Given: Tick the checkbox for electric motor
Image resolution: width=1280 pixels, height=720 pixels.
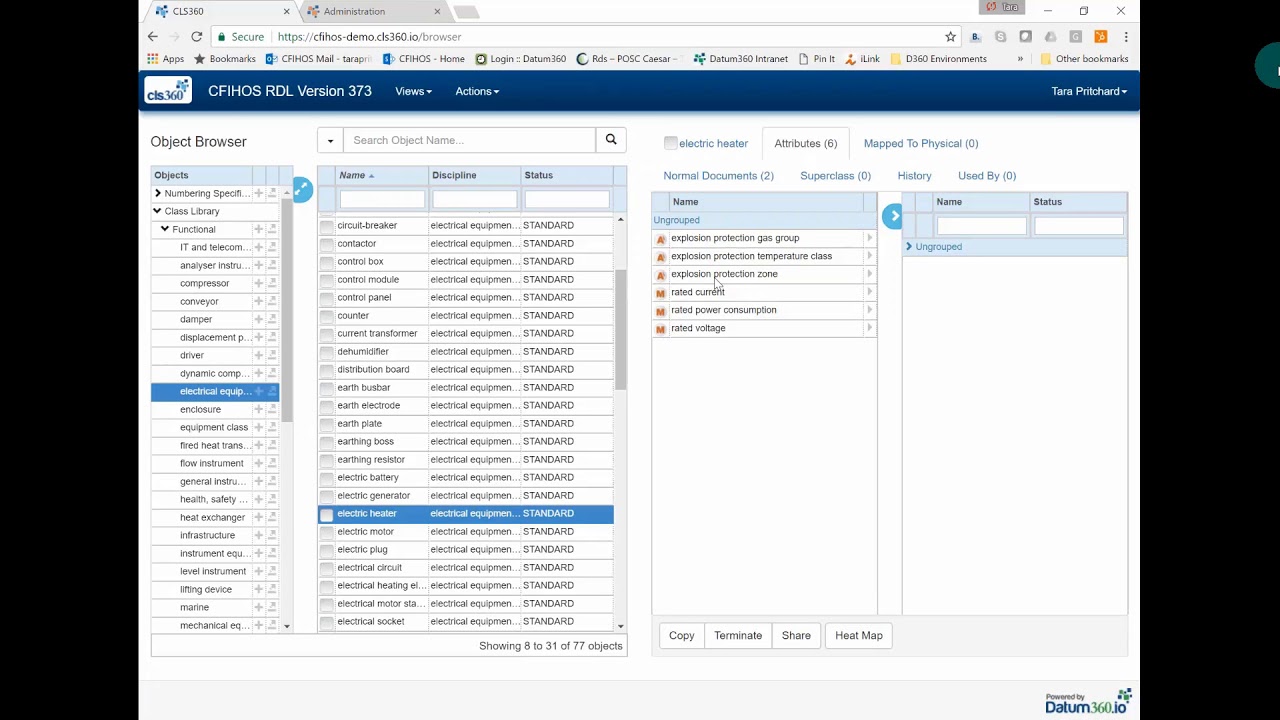Looking at the screenshot, I should 326,532.
